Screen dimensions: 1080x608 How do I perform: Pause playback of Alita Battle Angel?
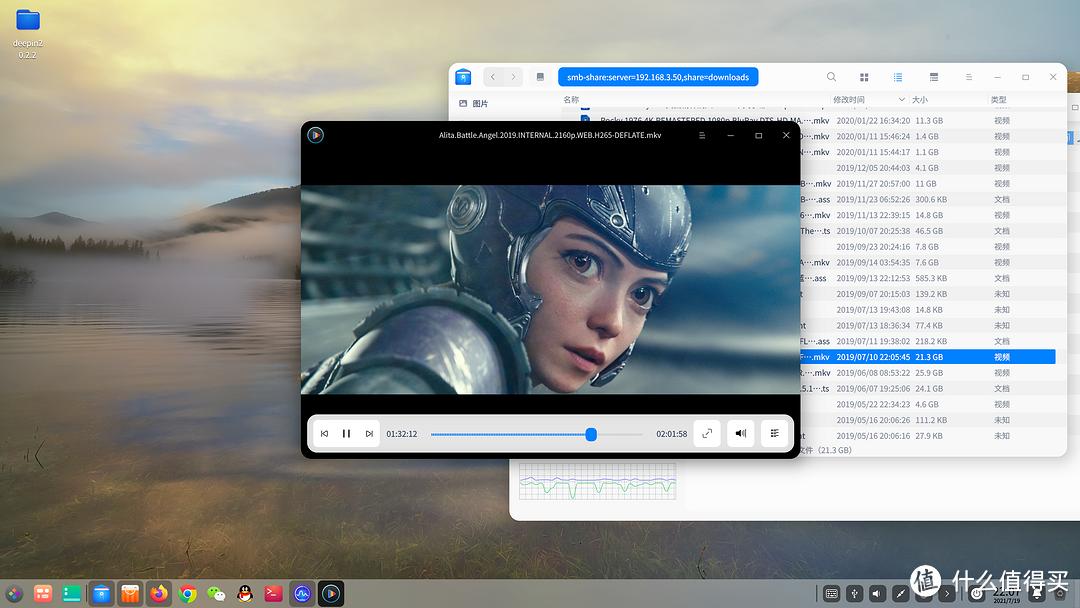[345, 433]
